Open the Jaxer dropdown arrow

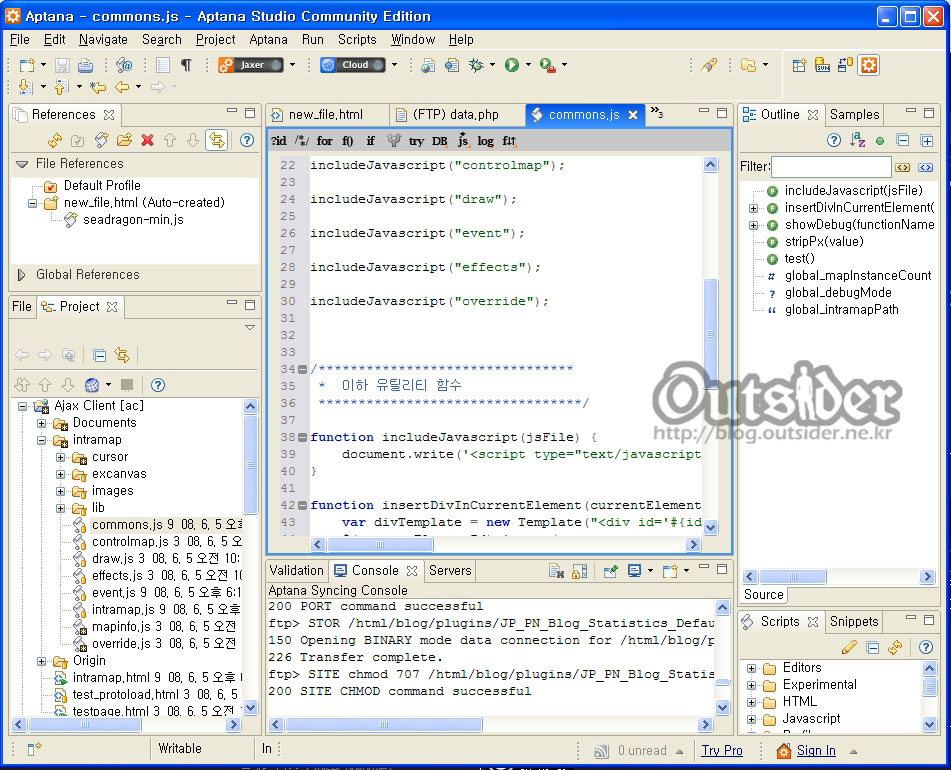coord(292,65)
